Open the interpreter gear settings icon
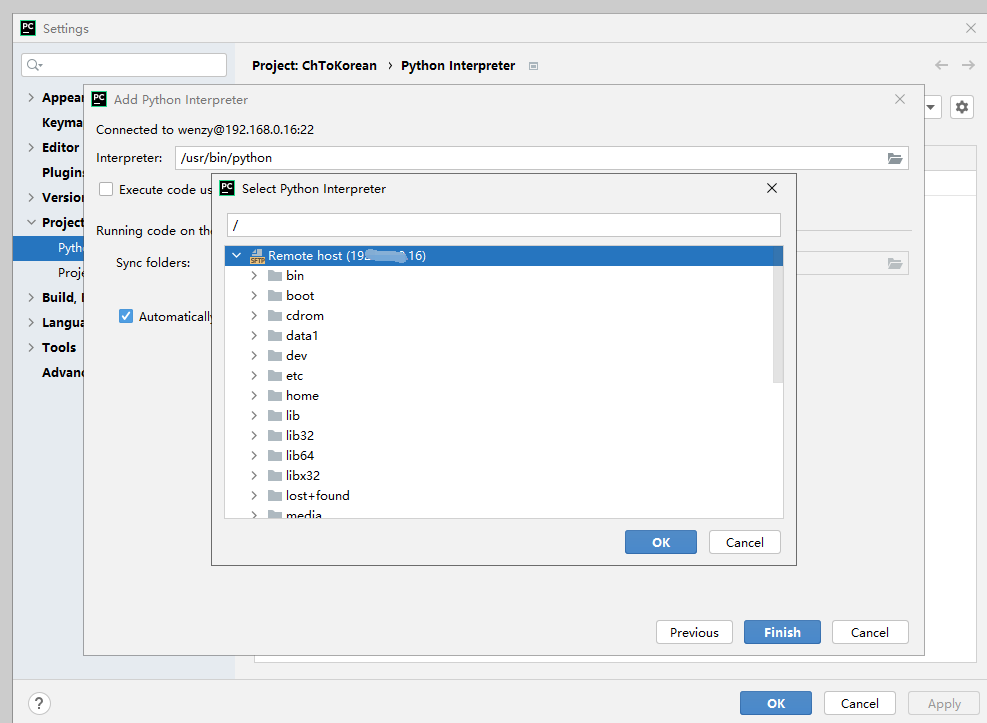 tap(961, 107)
